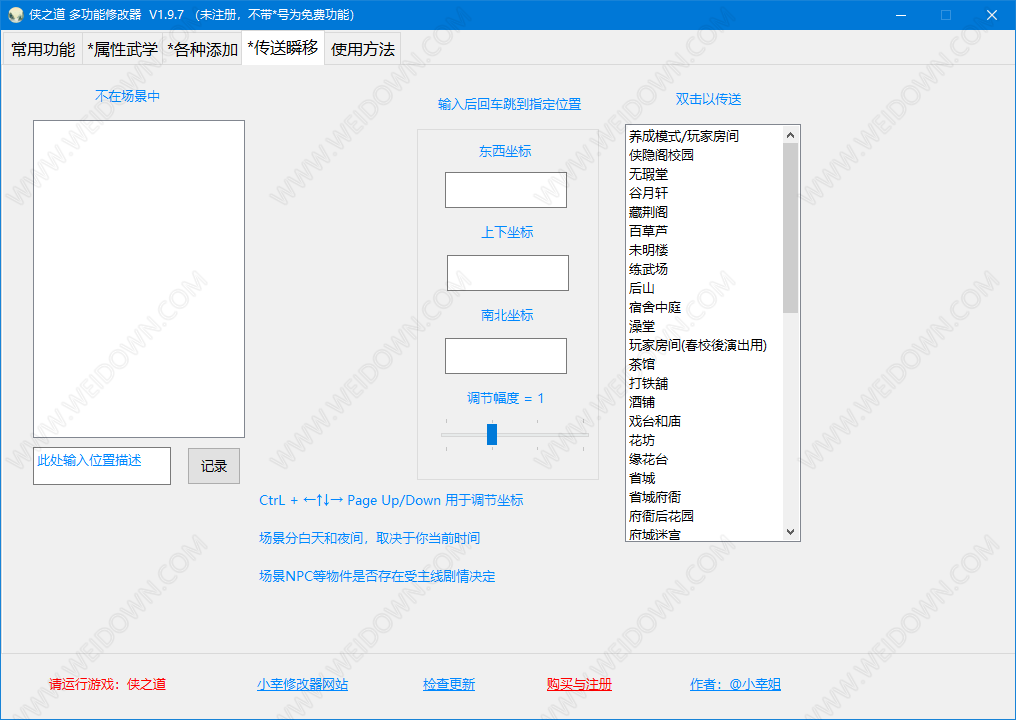Click the 双击以传送 label
This screenshot has width=1016, height=720.
708,99
